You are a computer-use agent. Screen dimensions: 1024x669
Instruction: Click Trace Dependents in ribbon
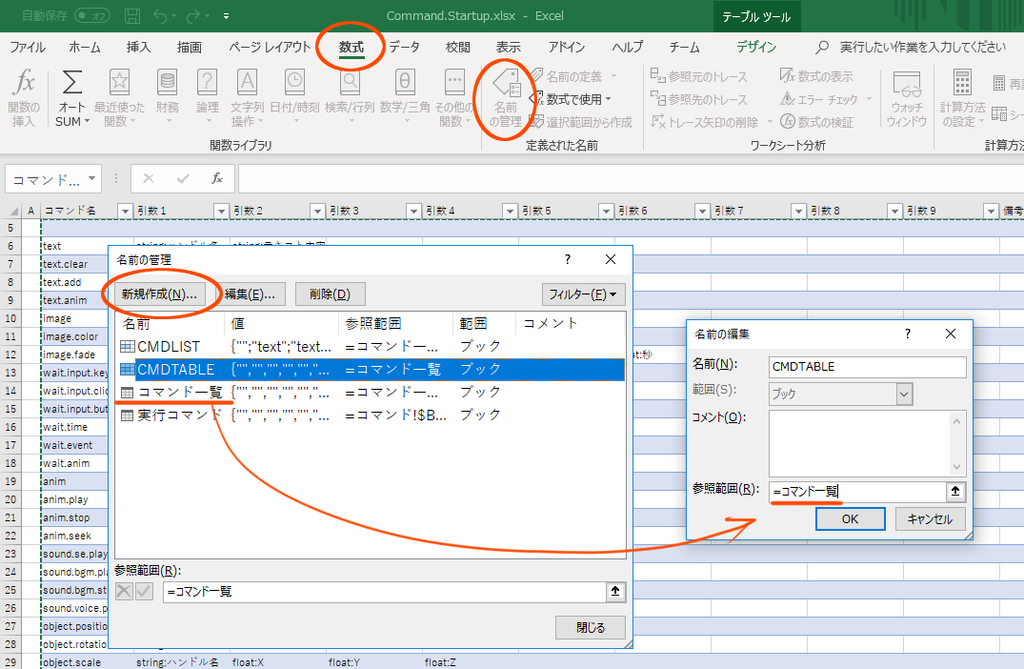point(699,99)
